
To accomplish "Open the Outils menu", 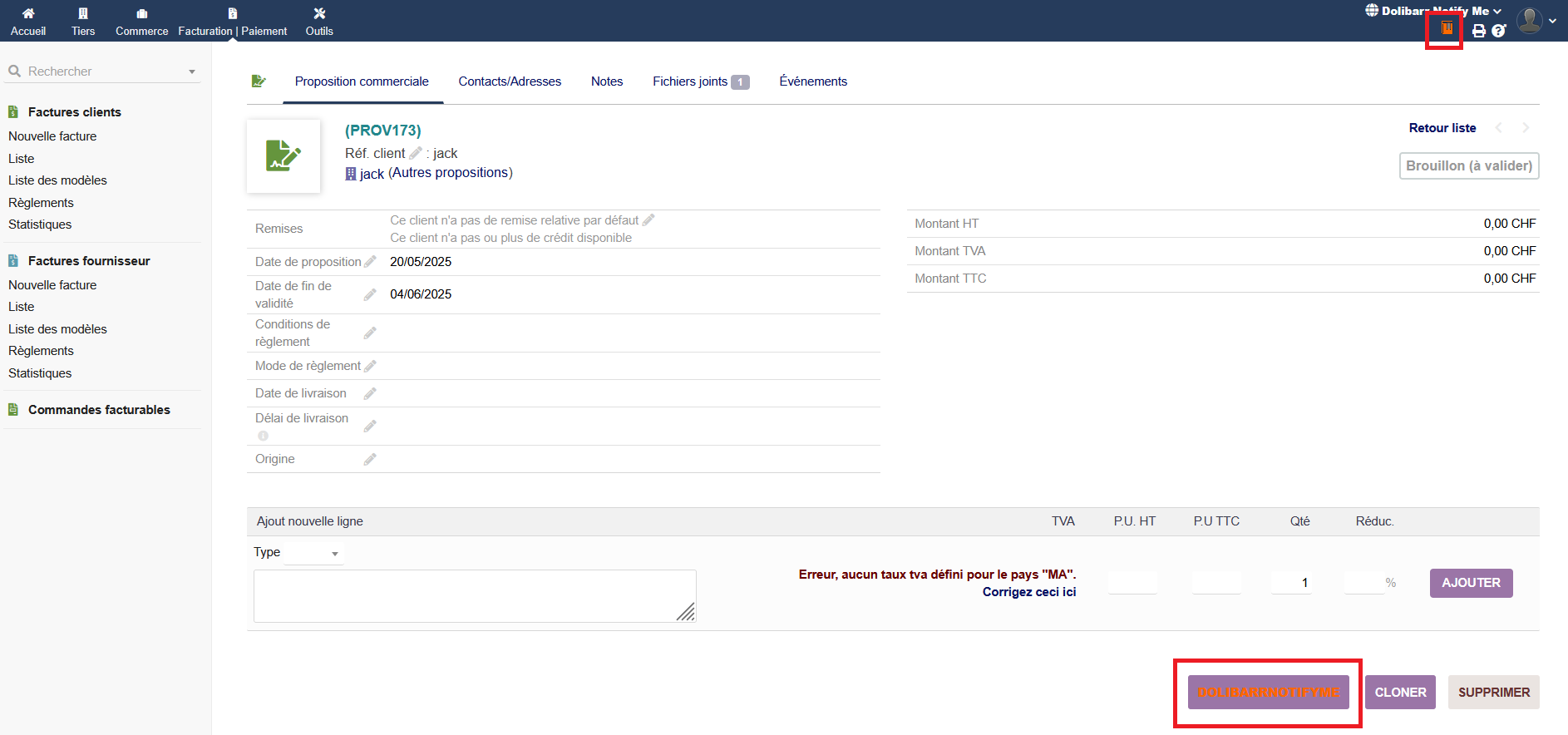I will (x=319, y=22).
